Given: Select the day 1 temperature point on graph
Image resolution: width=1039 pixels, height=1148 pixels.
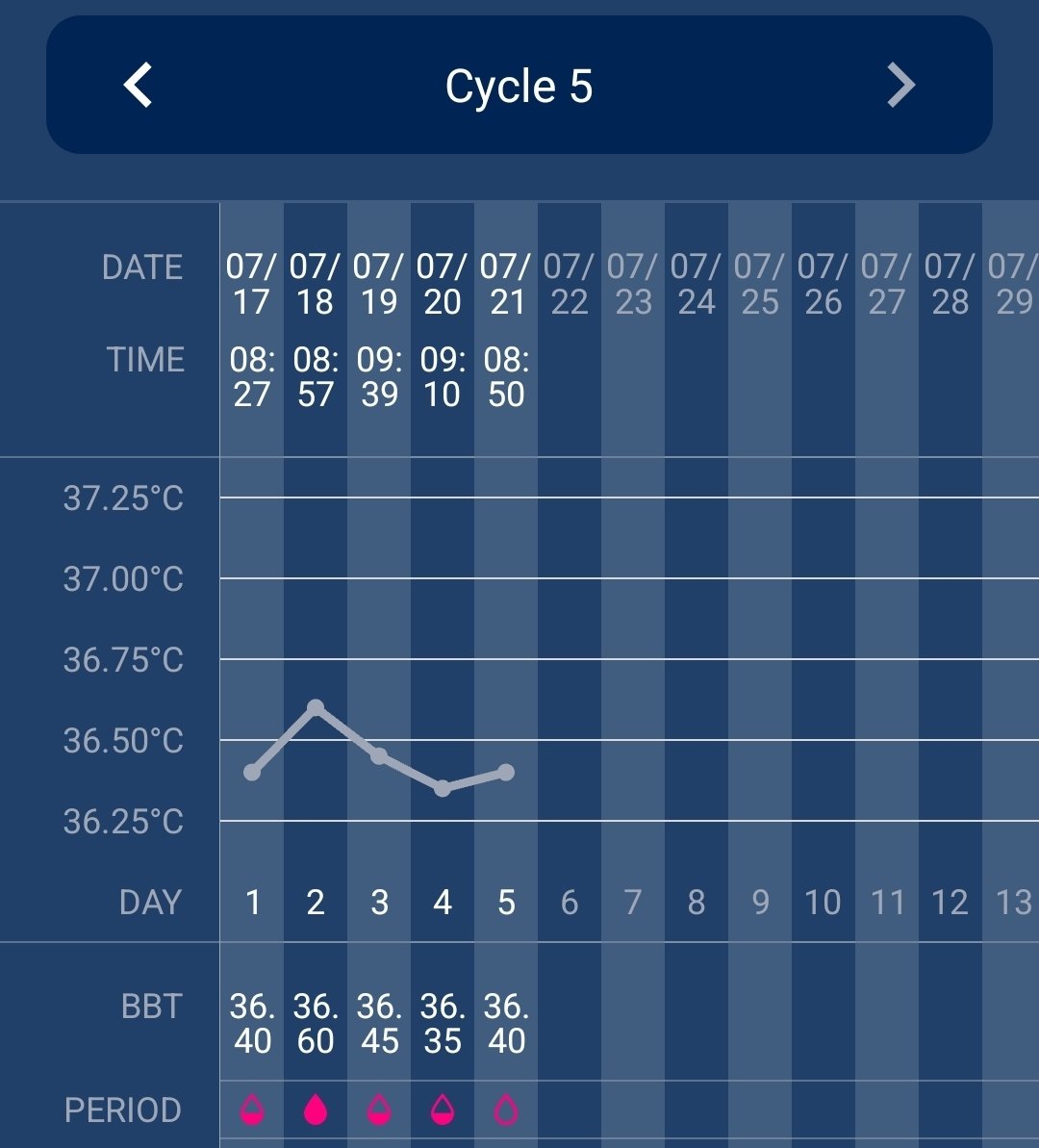Looking at the screenshot, I should click(x=252, y=772).
